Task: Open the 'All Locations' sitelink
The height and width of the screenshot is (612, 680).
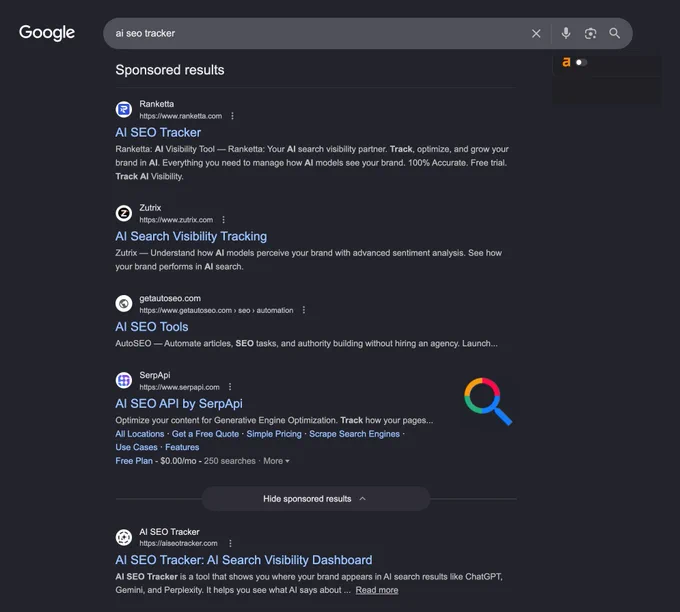Action: tap(140, 434)
